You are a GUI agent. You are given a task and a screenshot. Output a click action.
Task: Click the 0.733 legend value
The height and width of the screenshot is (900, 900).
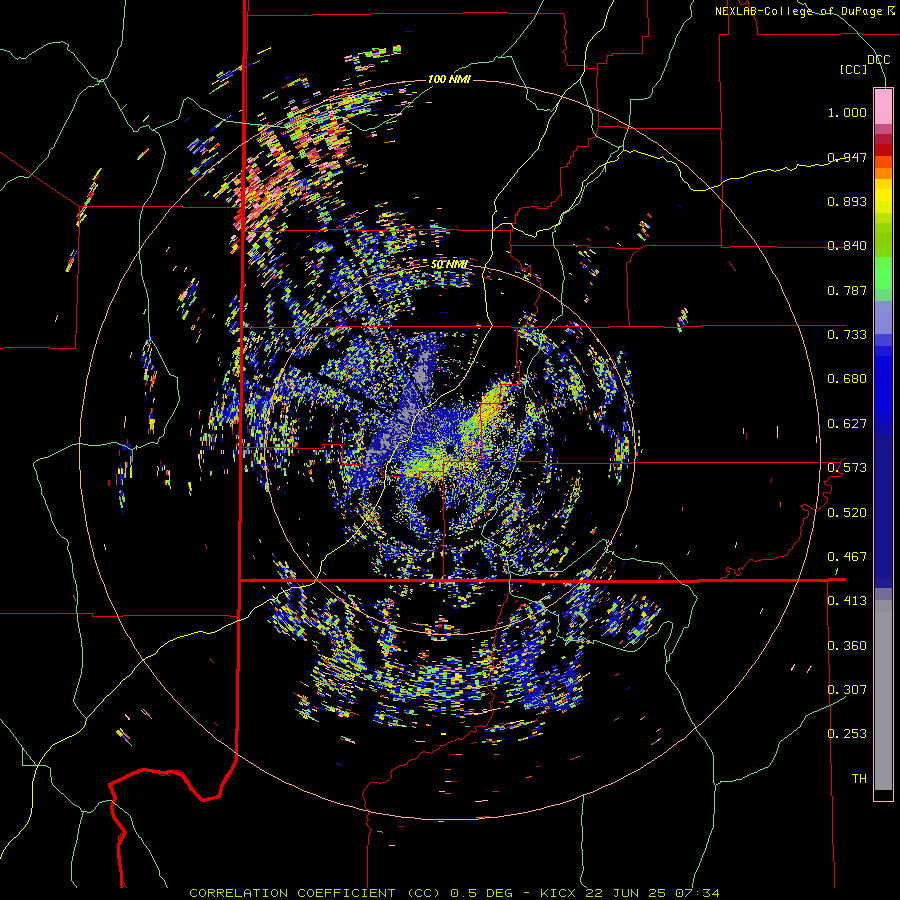coord(847,334)
